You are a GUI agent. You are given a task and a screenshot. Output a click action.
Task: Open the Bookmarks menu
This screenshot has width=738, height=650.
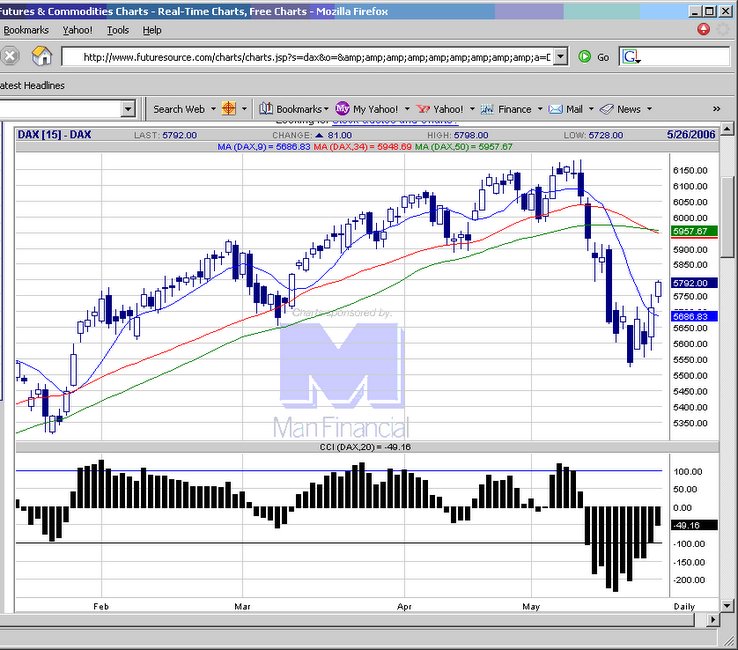coord(26,30)
